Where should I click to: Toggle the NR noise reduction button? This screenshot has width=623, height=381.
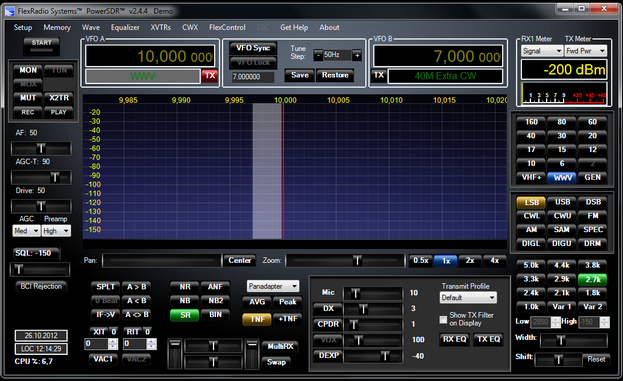(x=185, y=287)
